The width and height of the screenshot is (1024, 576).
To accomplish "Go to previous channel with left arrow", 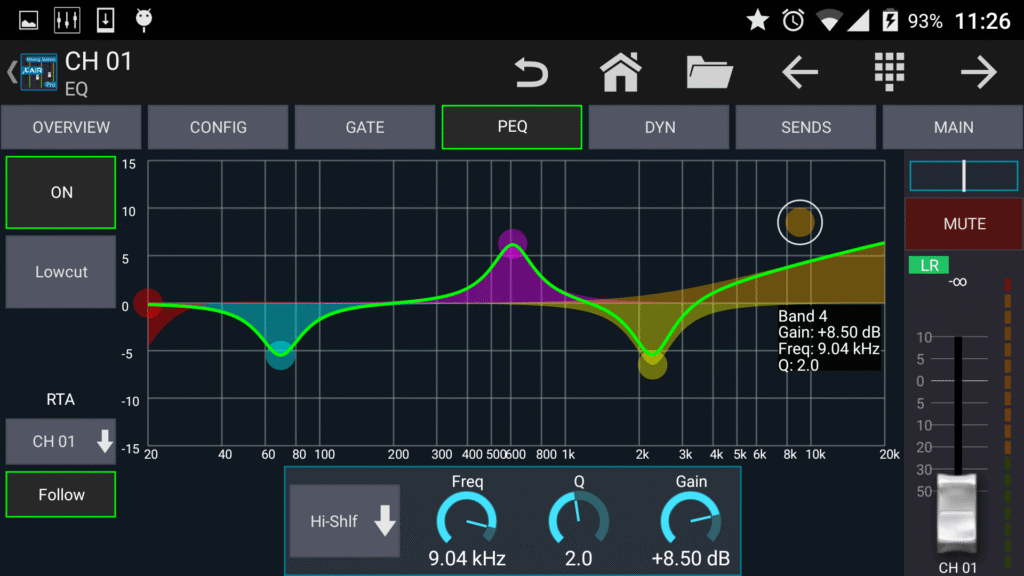I will [799, 73].
